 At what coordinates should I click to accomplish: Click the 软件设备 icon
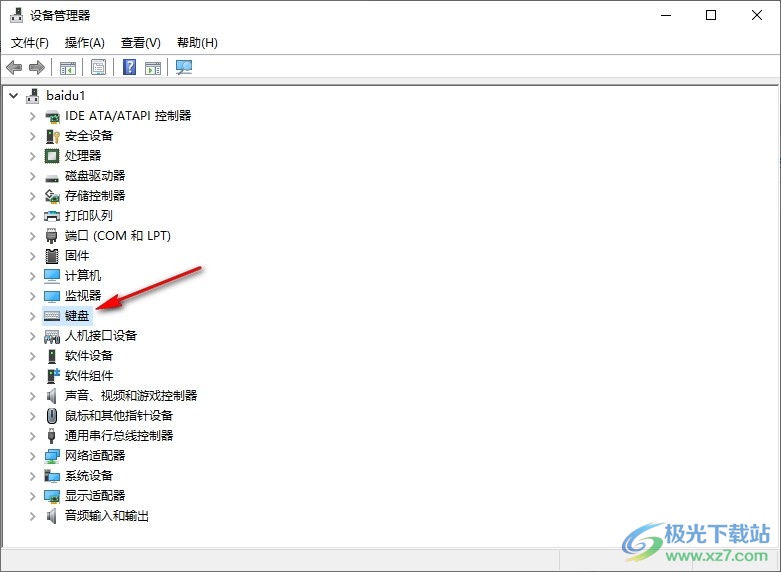pos(52,356)
